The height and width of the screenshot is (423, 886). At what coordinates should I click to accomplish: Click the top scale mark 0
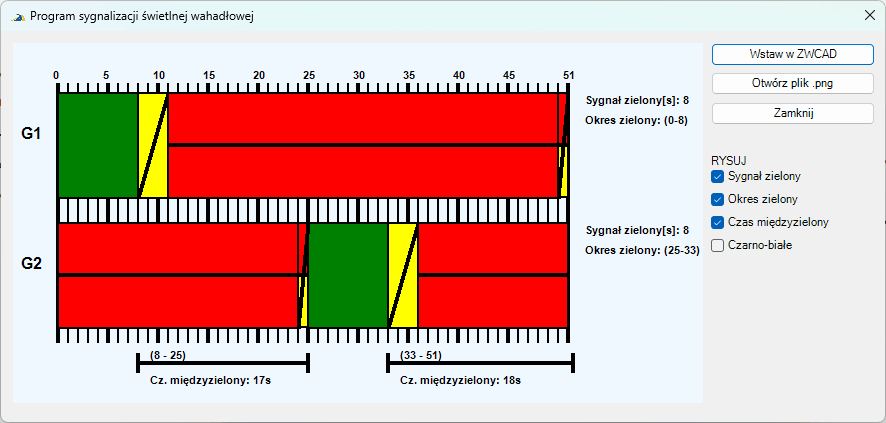[56, 75]
